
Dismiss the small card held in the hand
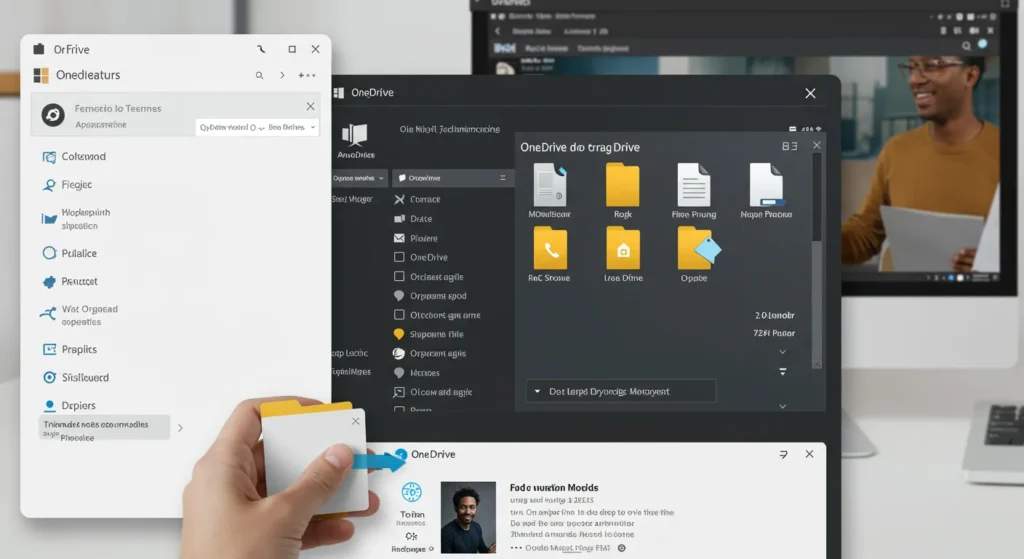pyautogui.click(x=356, y=421)
